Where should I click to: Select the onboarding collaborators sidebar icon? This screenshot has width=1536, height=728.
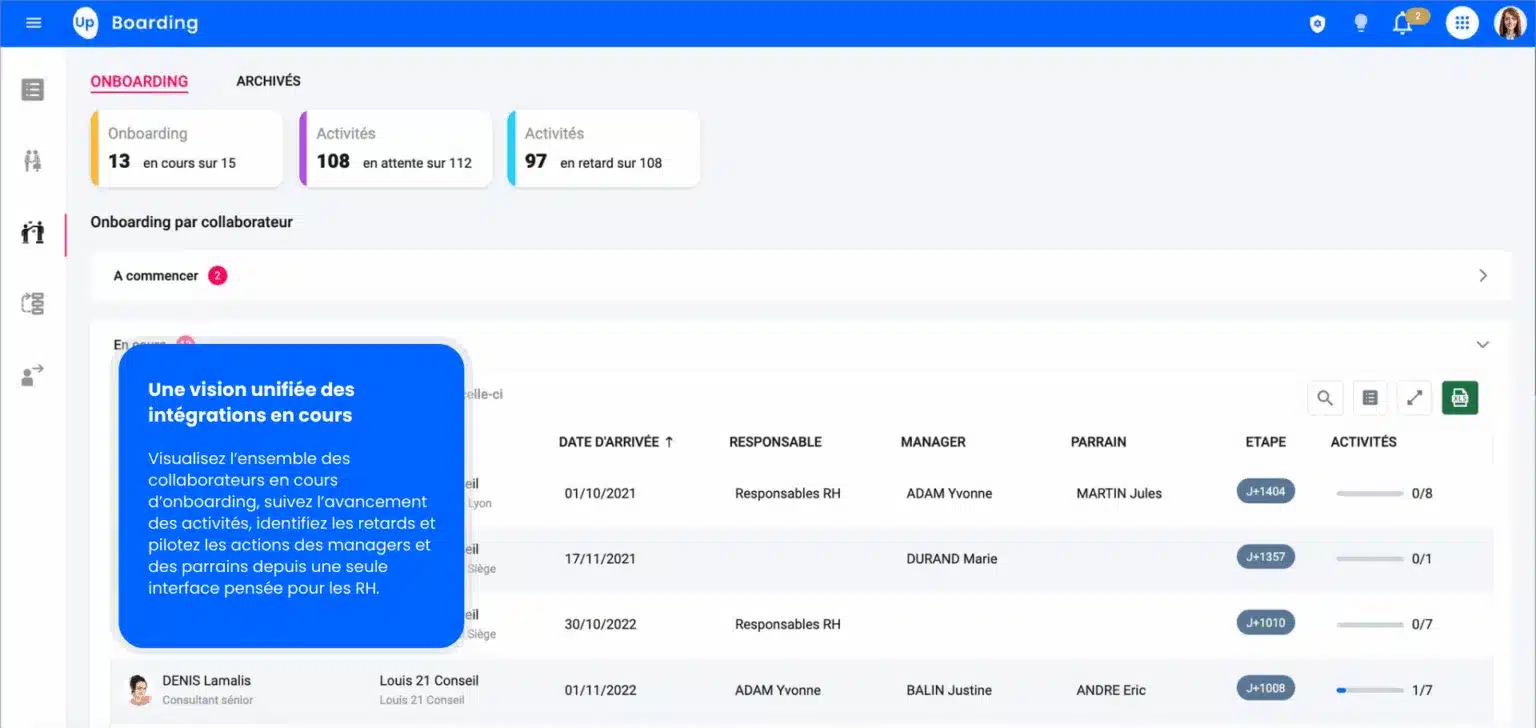click(31, 232)
